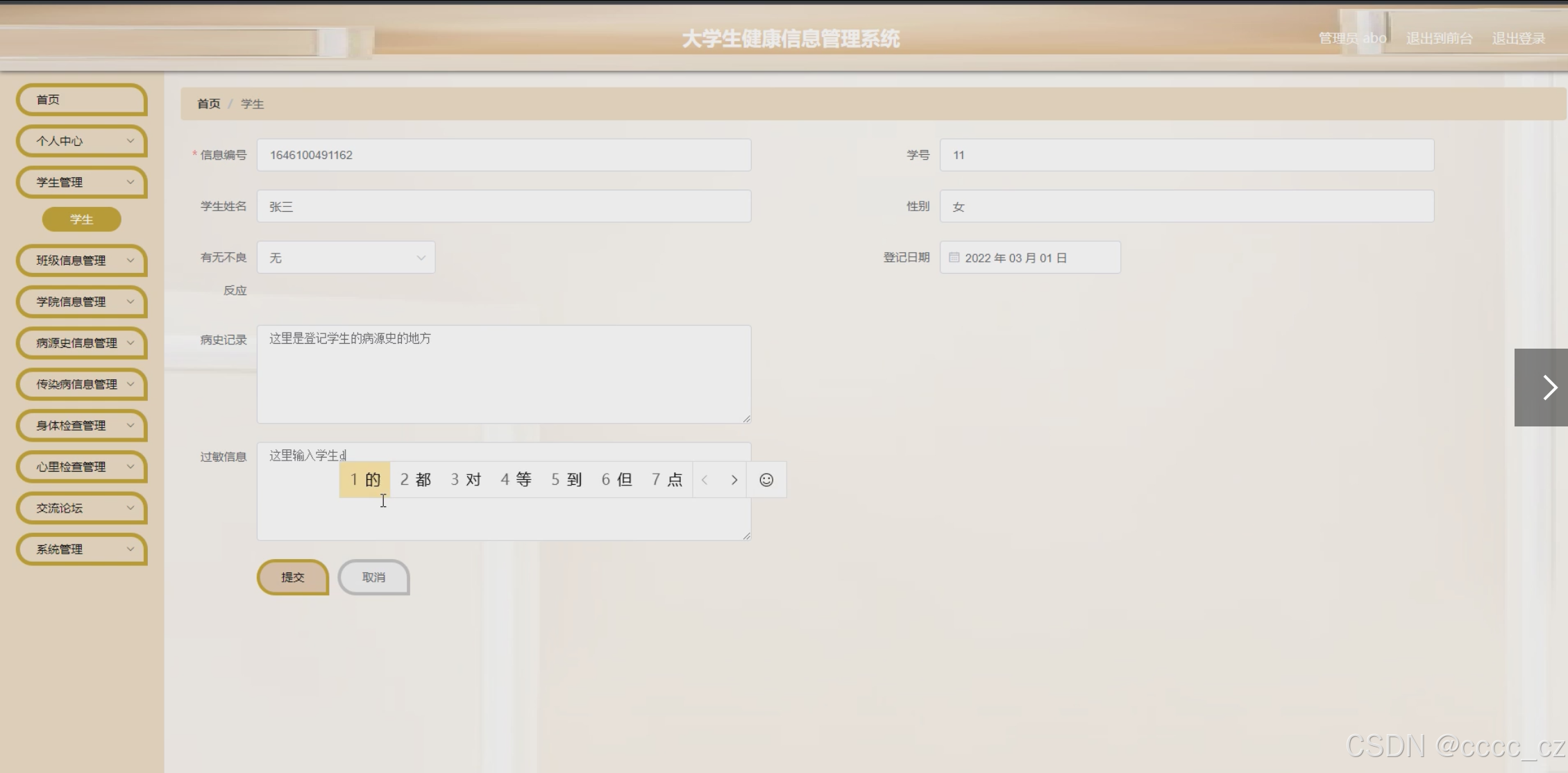1568x773 pixels.
Task: Open the 有无不良反应 dropdown
Action: pyautogui.click(x=346, y=258)
